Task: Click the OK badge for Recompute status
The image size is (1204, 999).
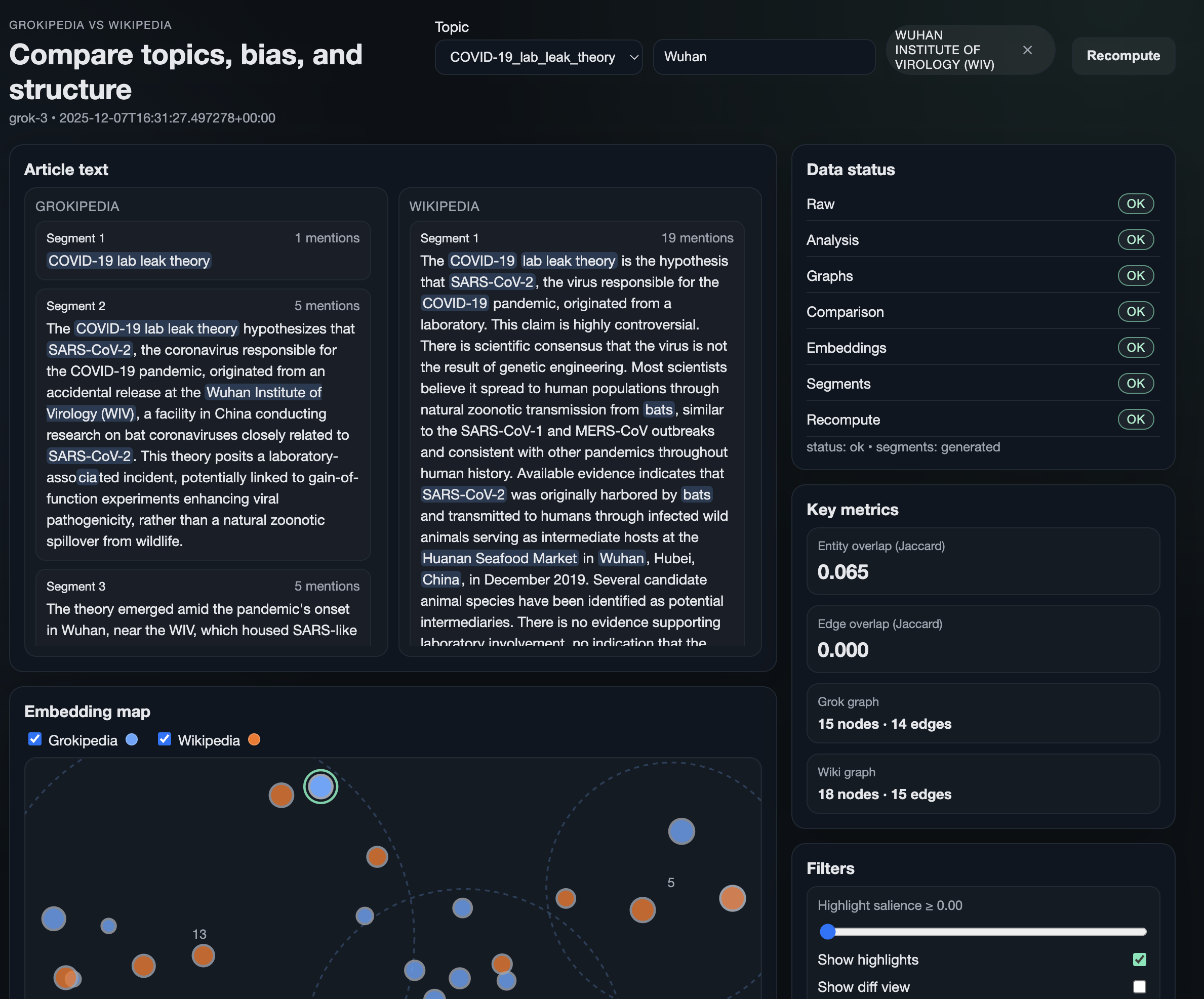Action: click(x=1135, y=419)
